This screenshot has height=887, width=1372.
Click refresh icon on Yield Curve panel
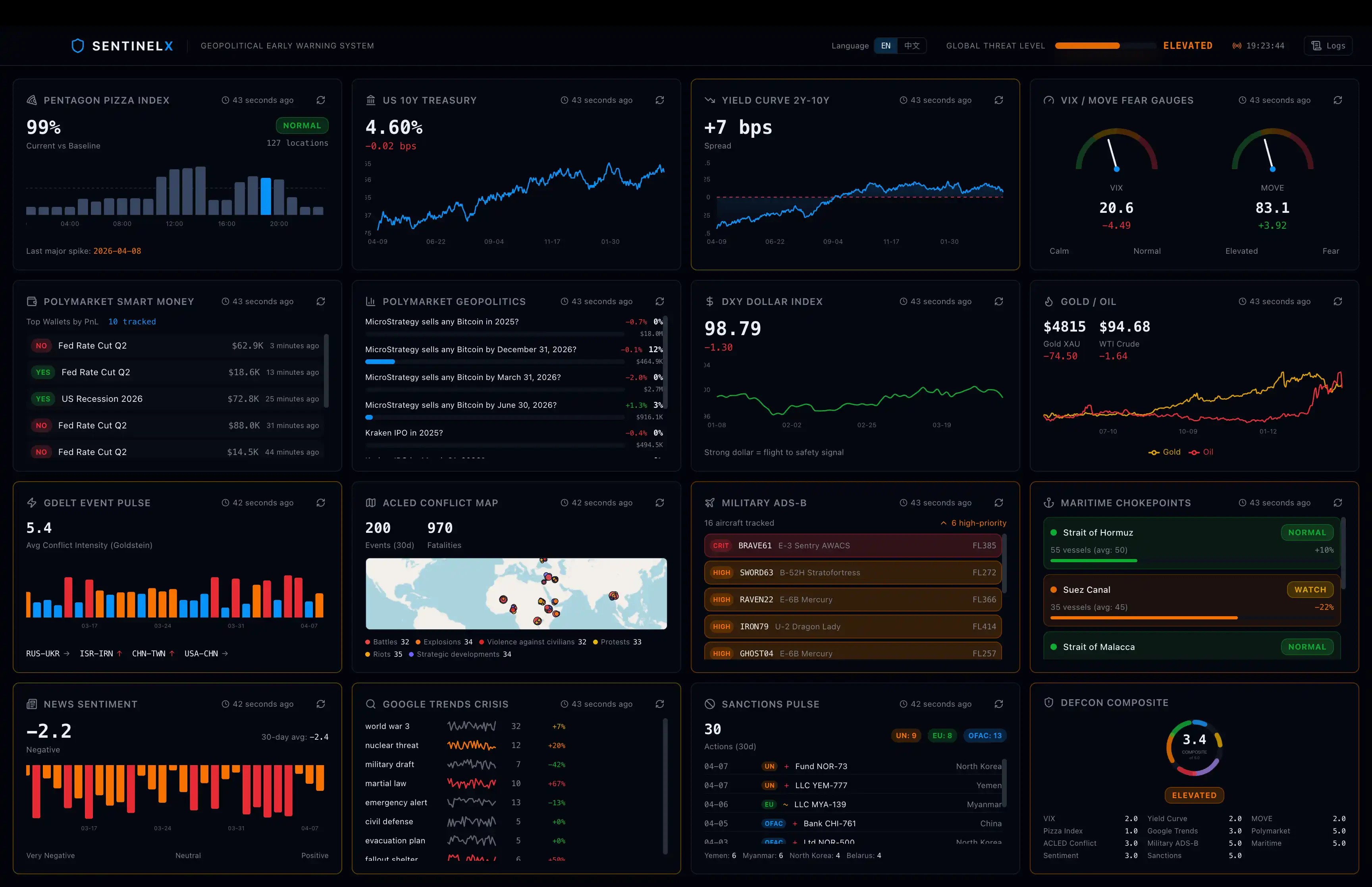click(x=999, y=100)
